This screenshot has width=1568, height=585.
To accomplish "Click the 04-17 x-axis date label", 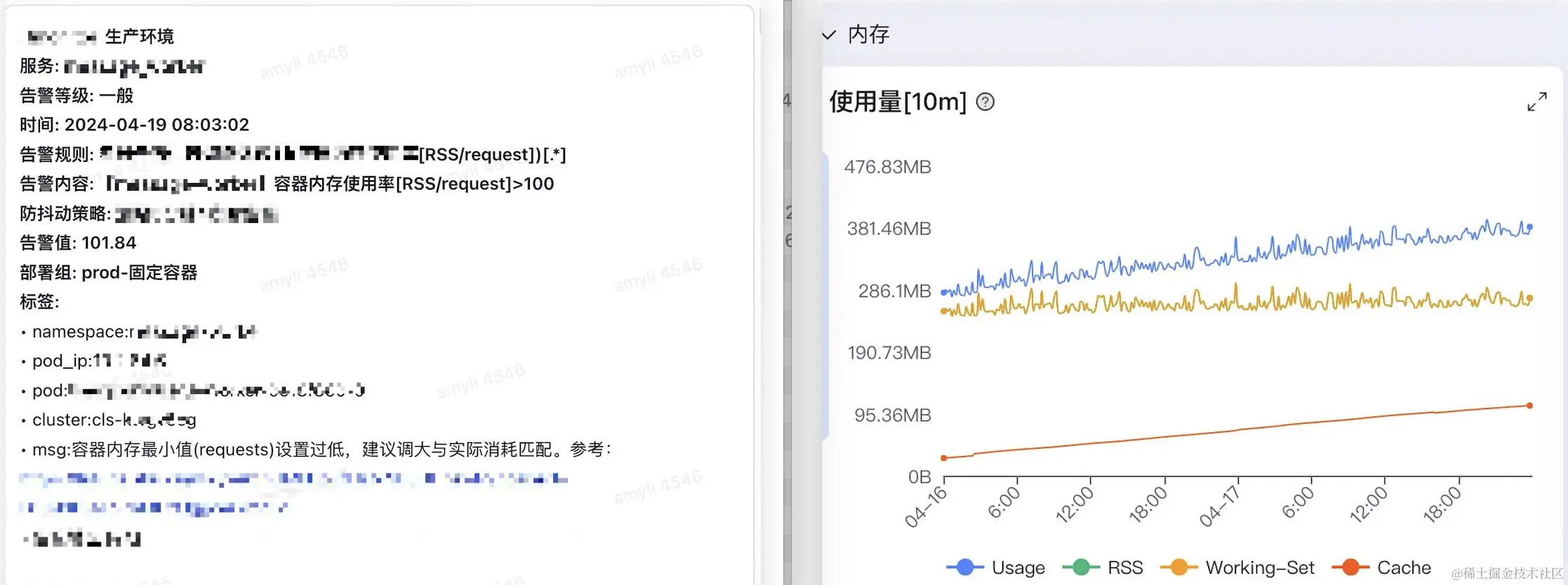I will pyautogui.click(x=1220, y=507).
